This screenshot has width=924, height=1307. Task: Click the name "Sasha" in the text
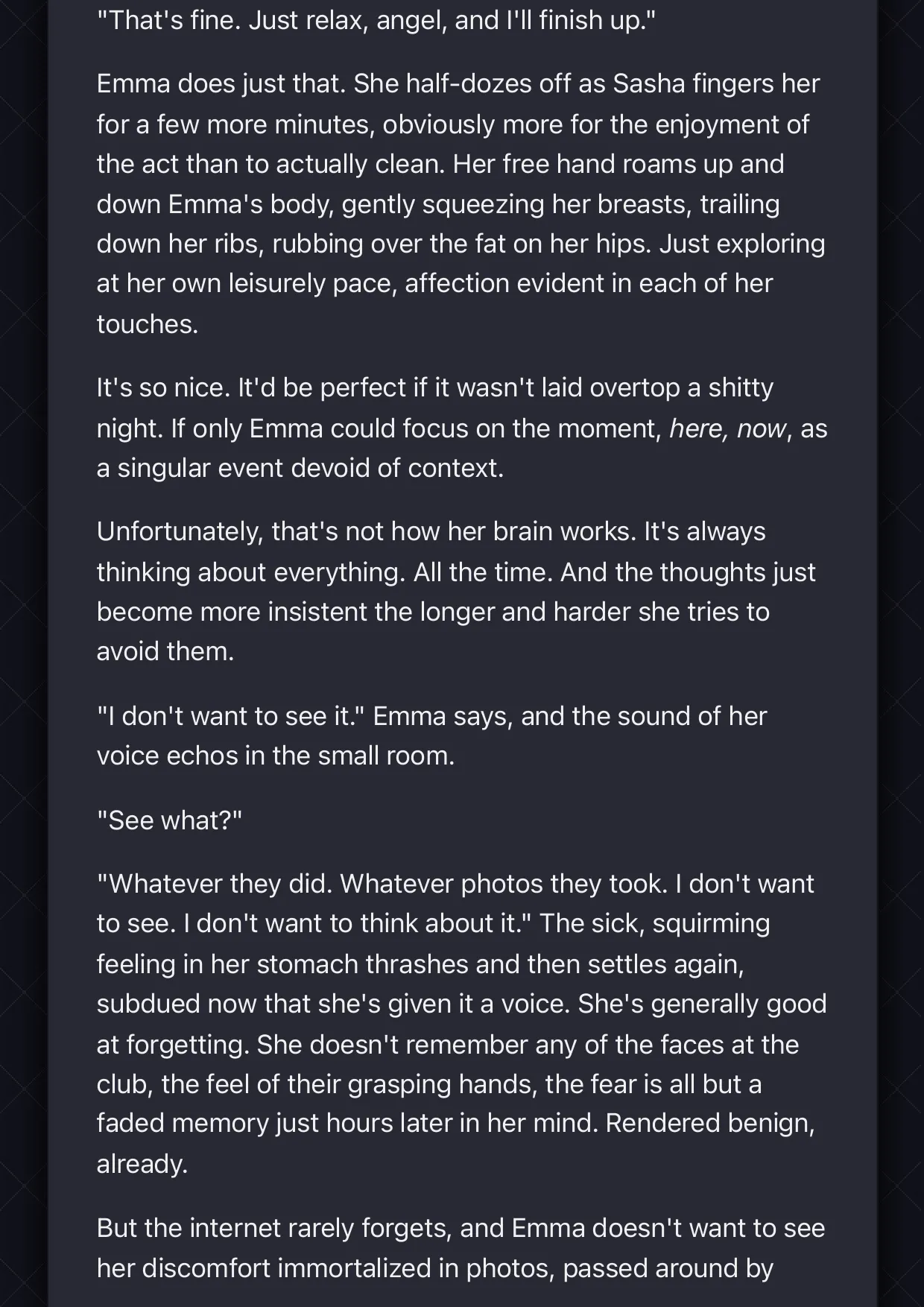pyautogui.click(x=648, y=83)
